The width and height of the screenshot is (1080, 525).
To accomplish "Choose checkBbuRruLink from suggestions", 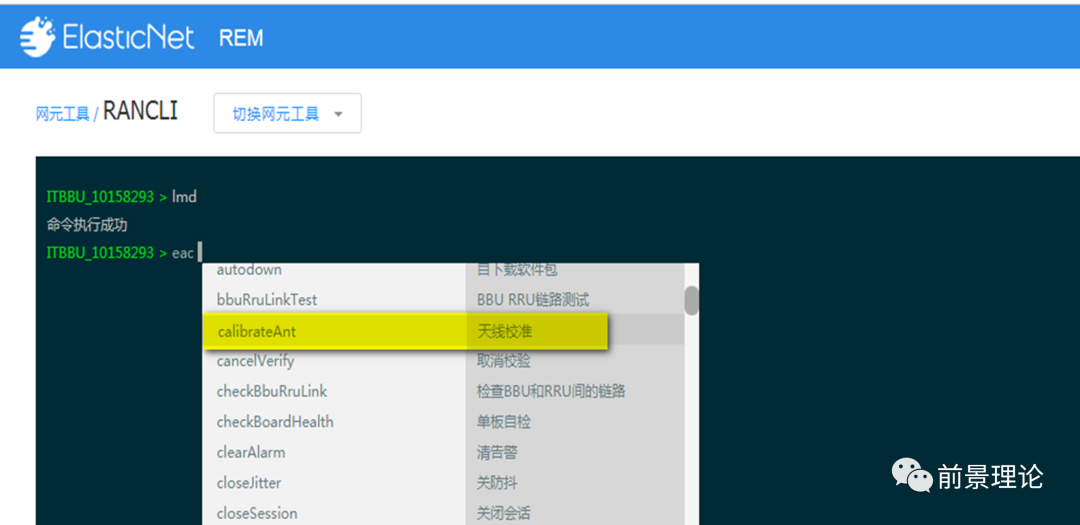I will pos(272,391).
